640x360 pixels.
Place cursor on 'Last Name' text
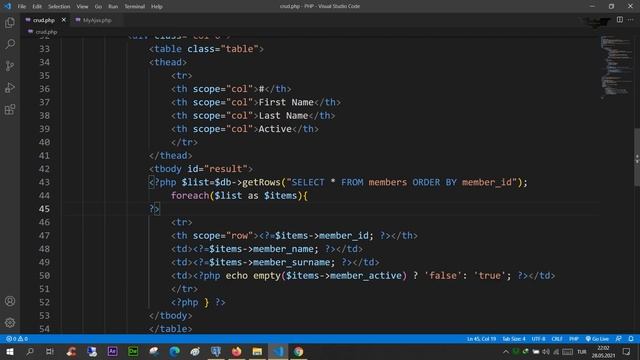[283, 116]
